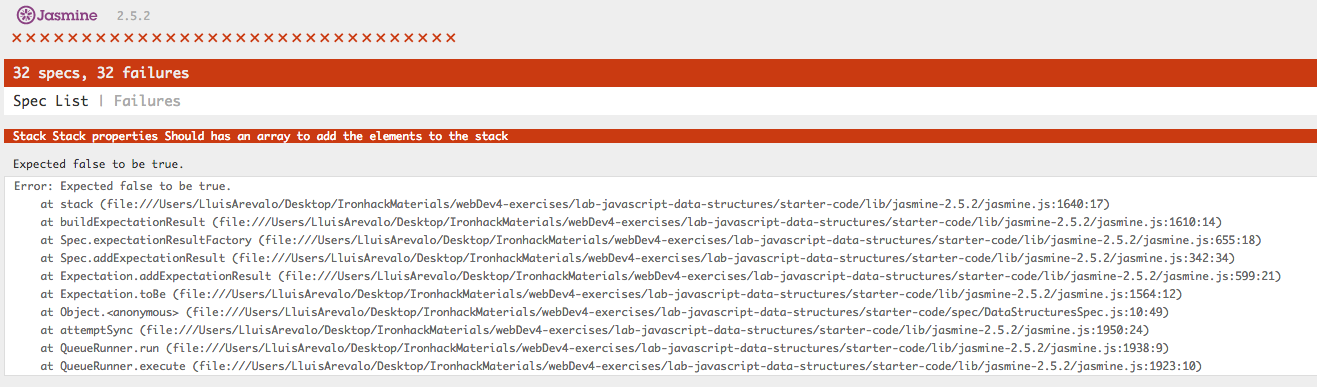Click the first red X failed spec symbol
Viewport: 1317px width, 387px height.
tap(16, 39)
